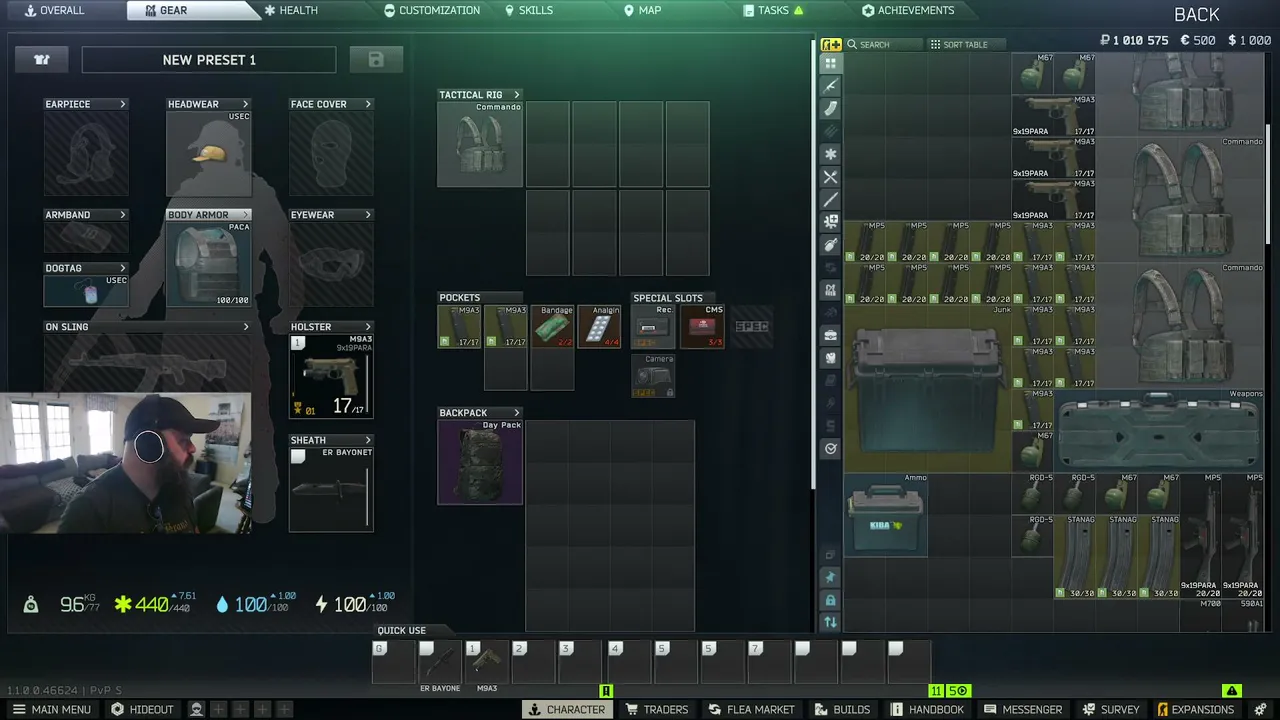Show all items in stash filter sidebar
Screen dimensions: 1280x720
(830, 63)
